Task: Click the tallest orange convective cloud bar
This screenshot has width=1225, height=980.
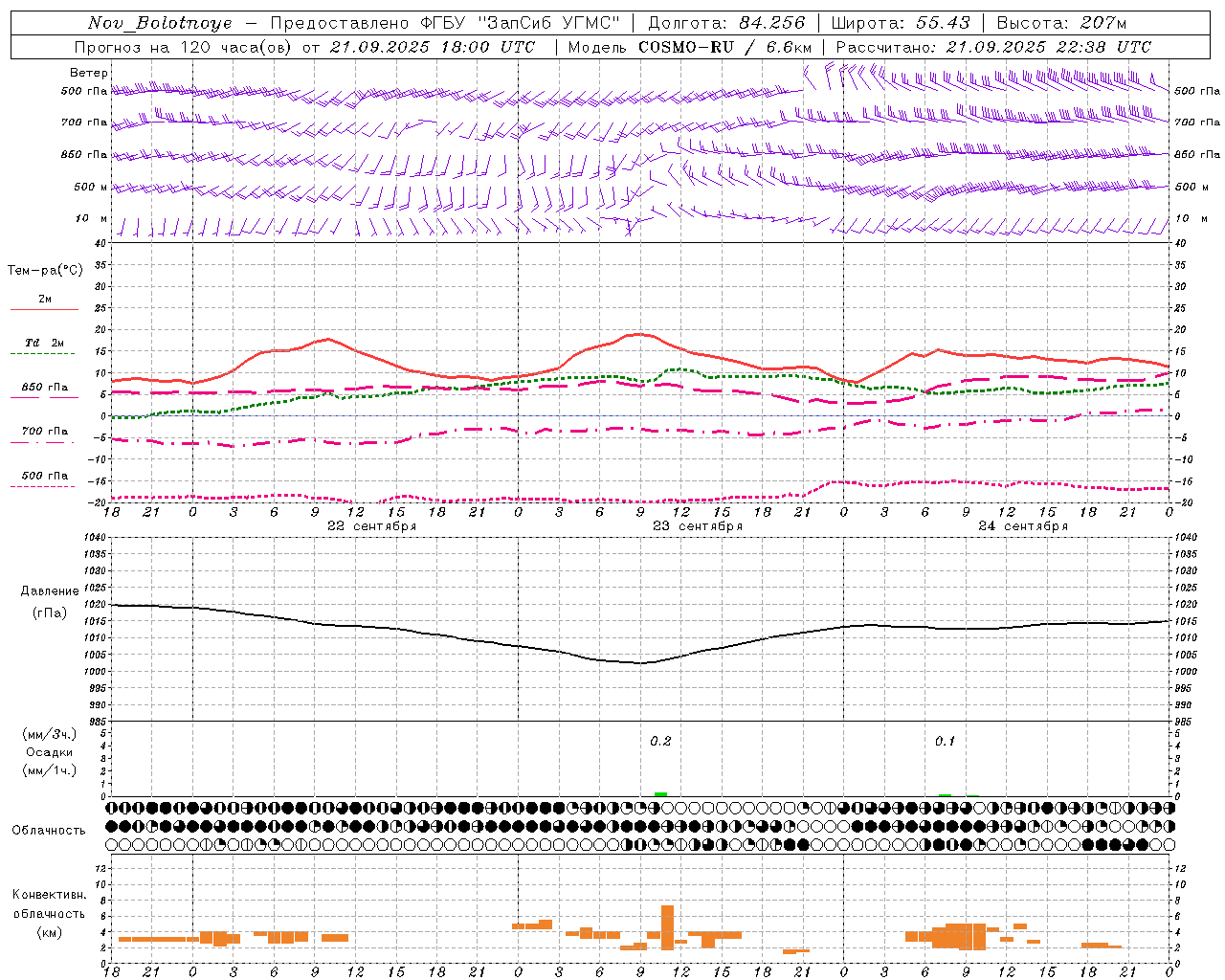Action: point(667,927)
